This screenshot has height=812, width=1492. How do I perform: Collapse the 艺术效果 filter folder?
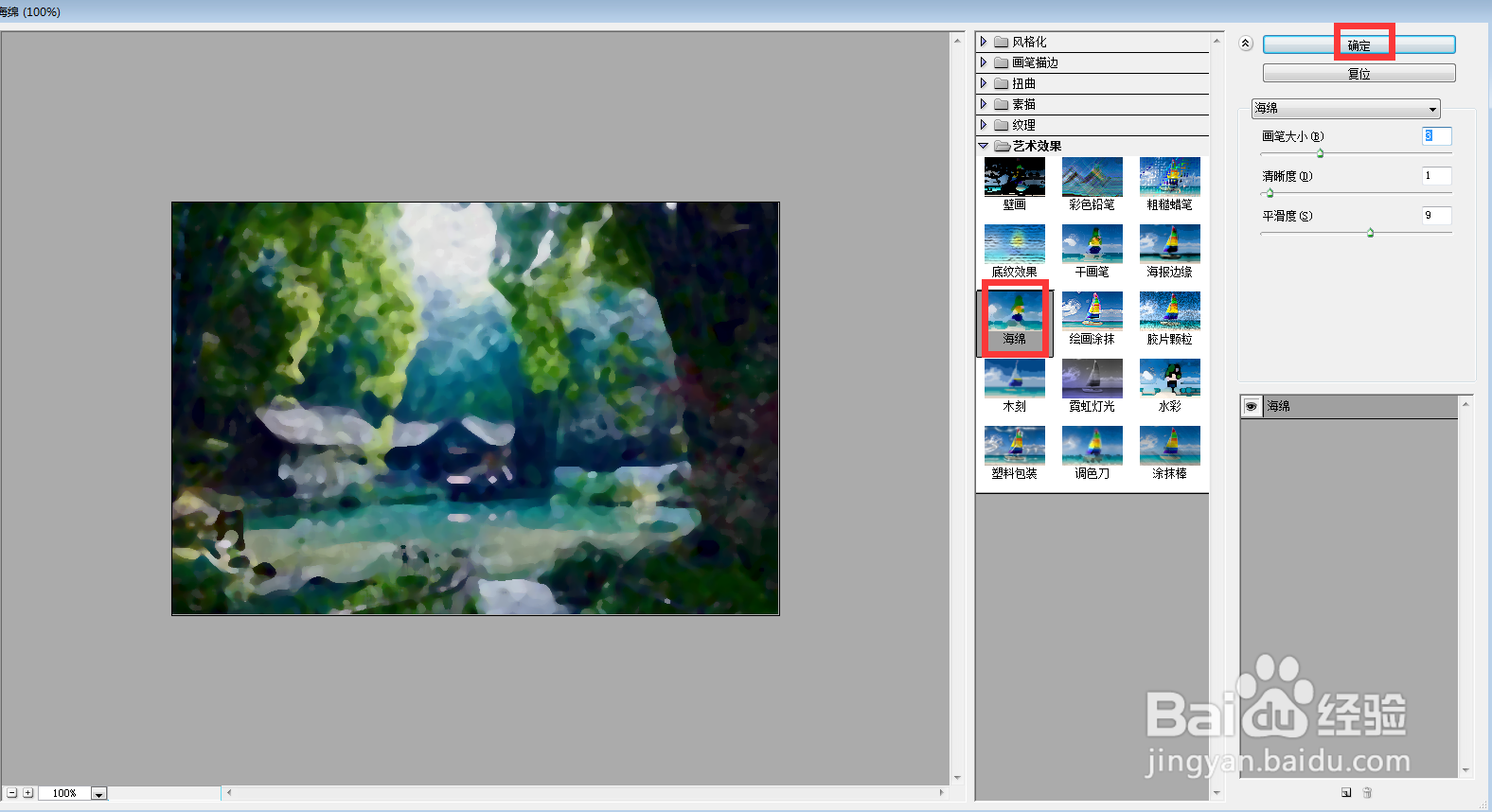(x=984, y=146)
